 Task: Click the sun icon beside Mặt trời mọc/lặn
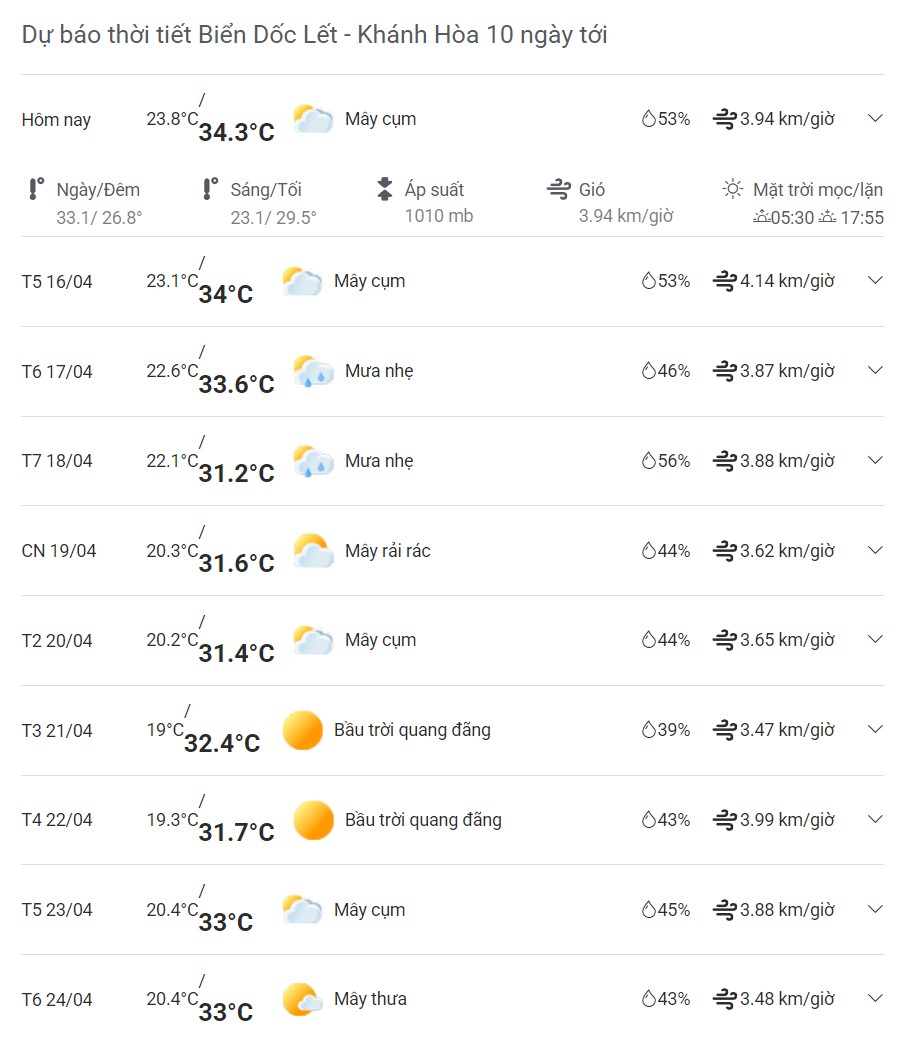733,189
